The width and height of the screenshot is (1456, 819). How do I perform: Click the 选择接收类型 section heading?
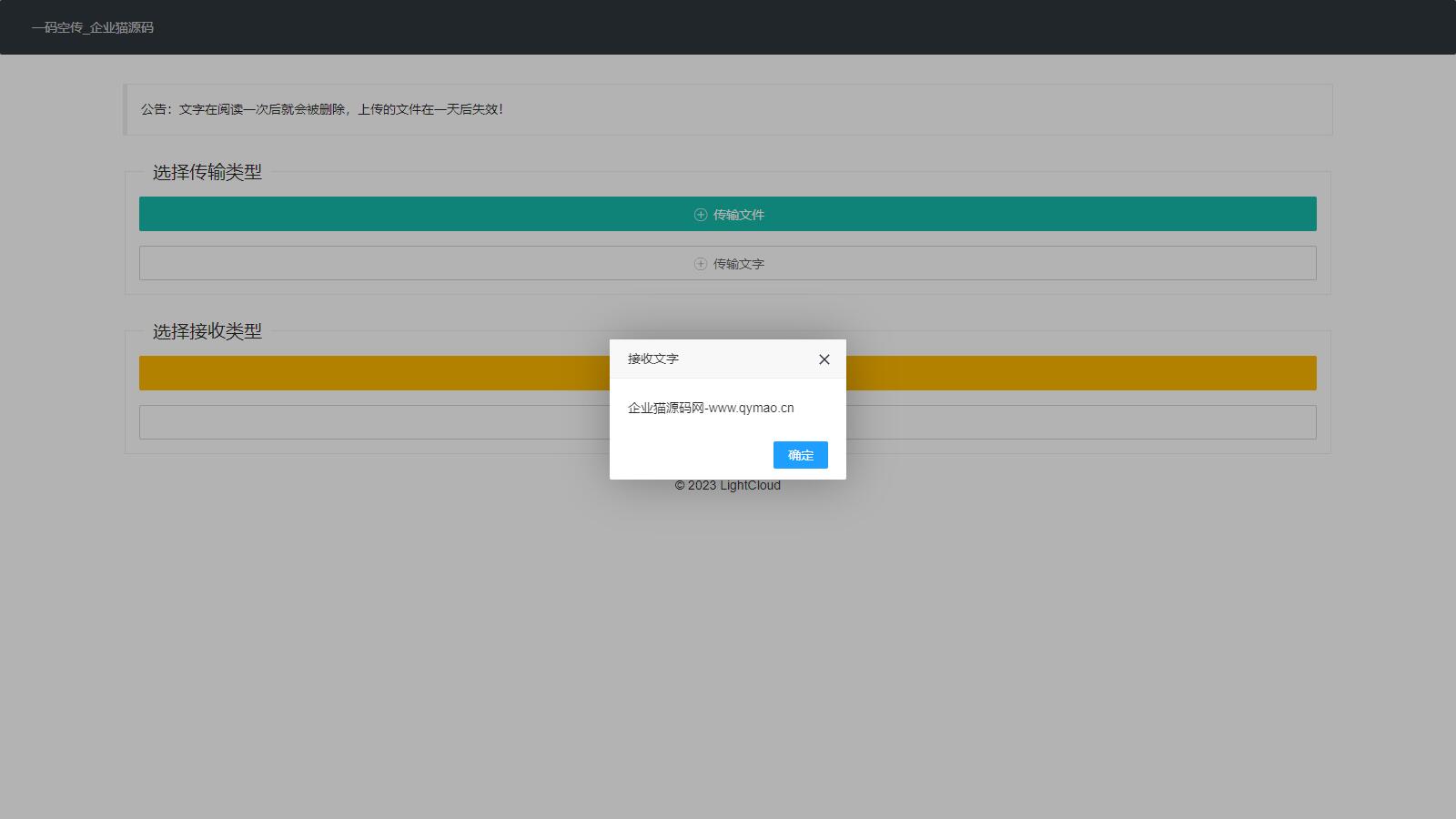207,331
